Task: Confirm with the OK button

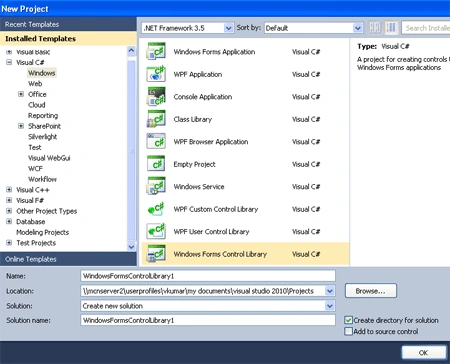Action: (x=423, y=353)
